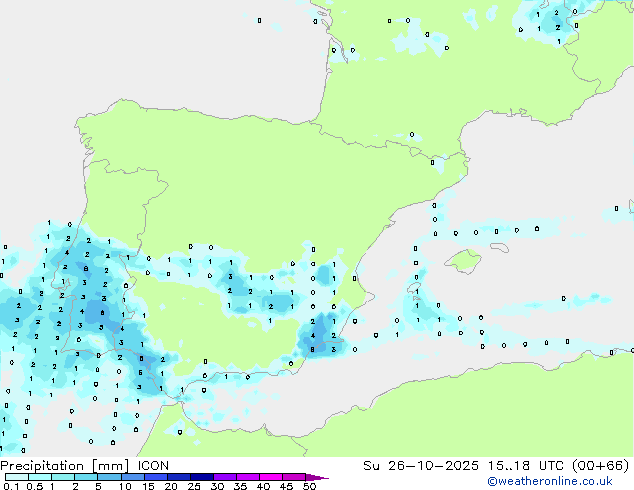Pick the 10–15 mm legend color swatch

pyautogui.click(x=133, y=477)
